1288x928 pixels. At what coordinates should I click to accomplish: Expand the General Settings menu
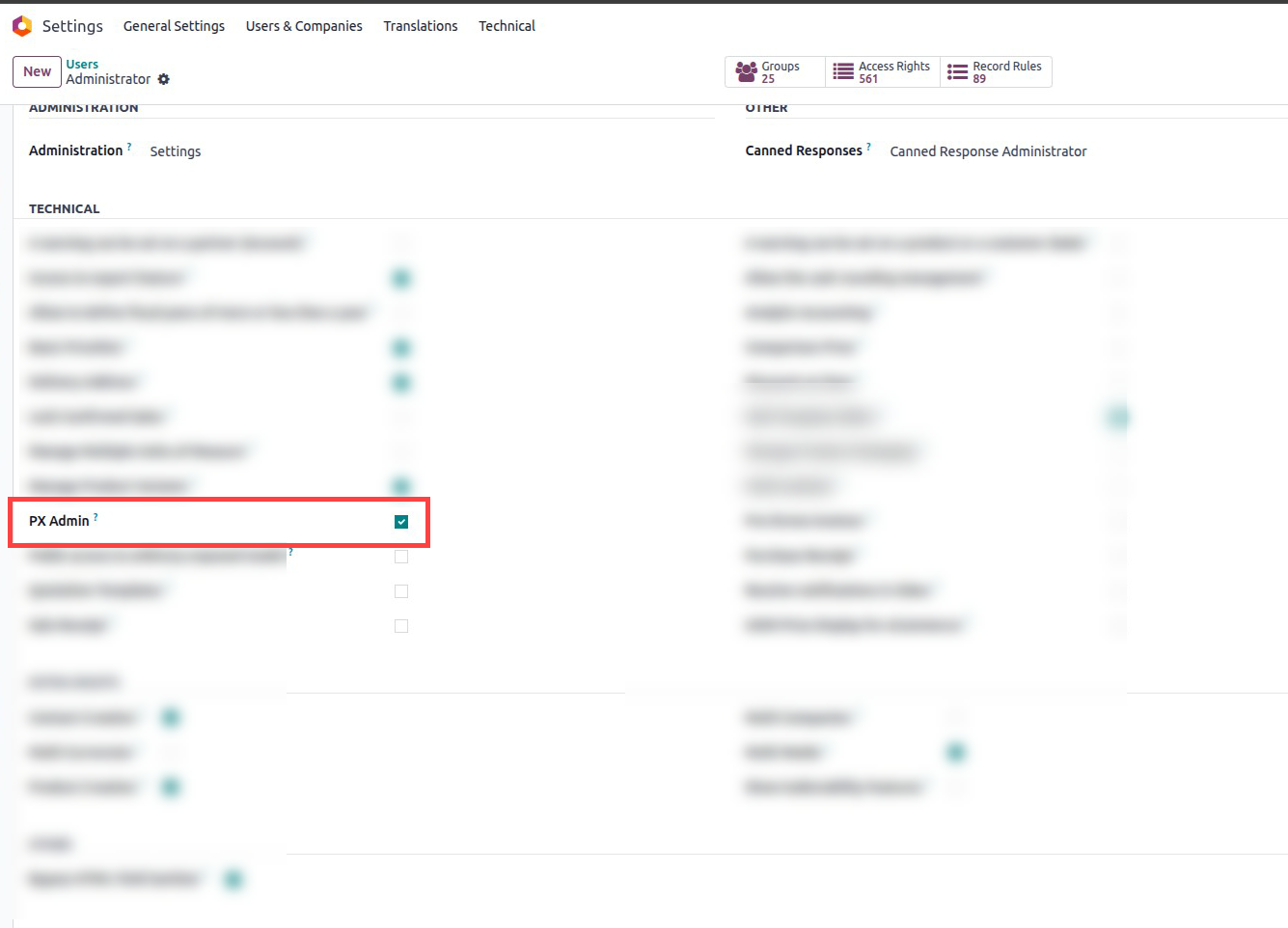(x=174, y=26)
